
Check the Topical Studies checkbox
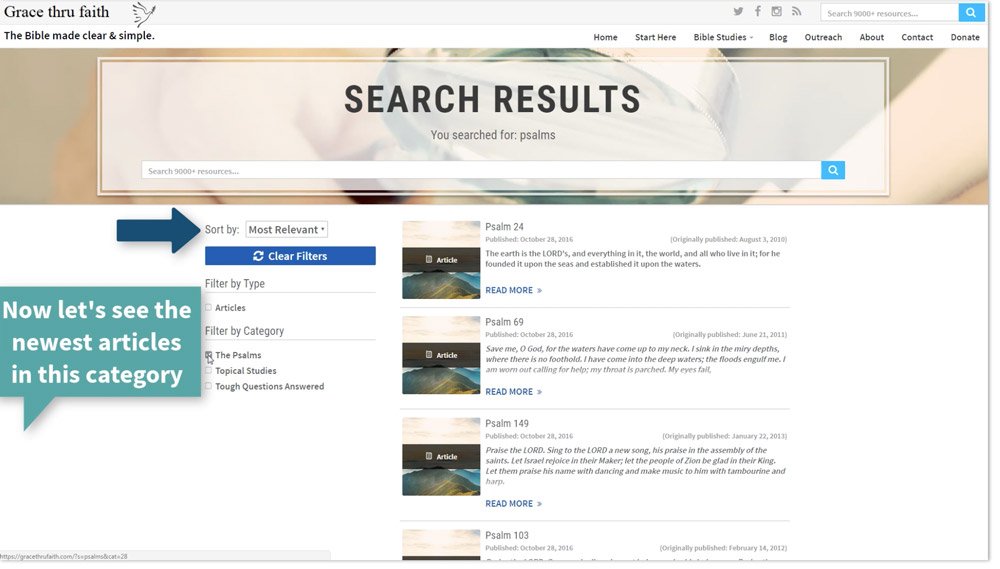tap(209, 371)
